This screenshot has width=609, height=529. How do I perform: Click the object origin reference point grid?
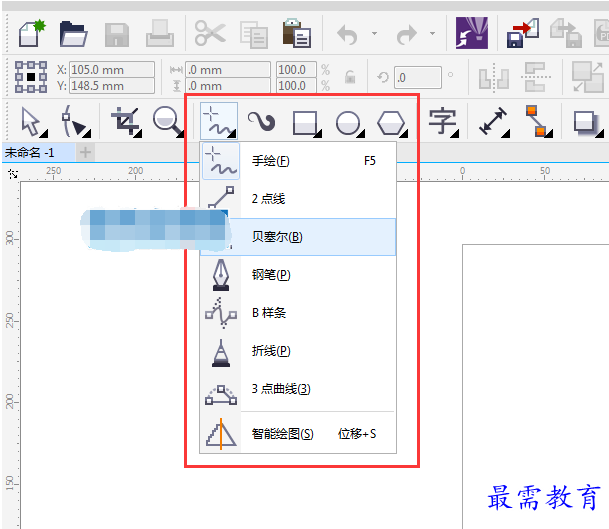pos(31,77)
